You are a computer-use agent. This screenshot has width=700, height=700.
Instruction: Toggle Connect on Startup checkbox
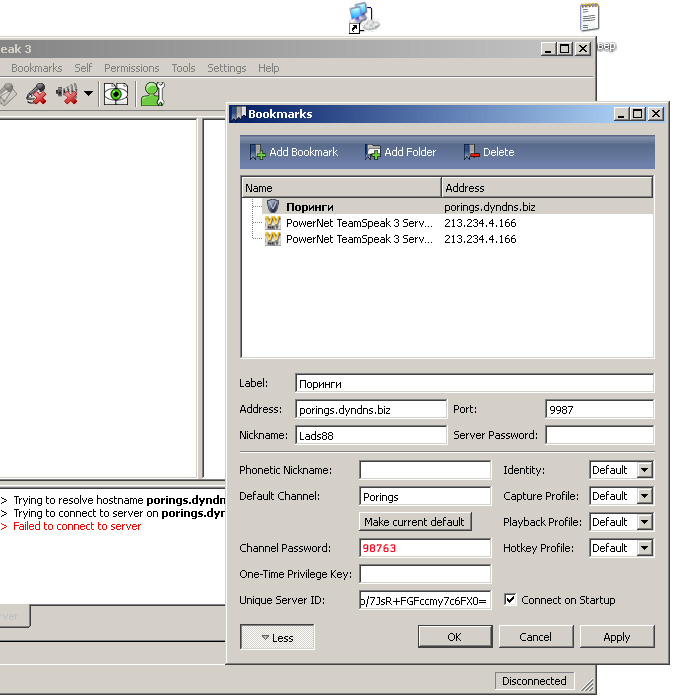point(510,600)
